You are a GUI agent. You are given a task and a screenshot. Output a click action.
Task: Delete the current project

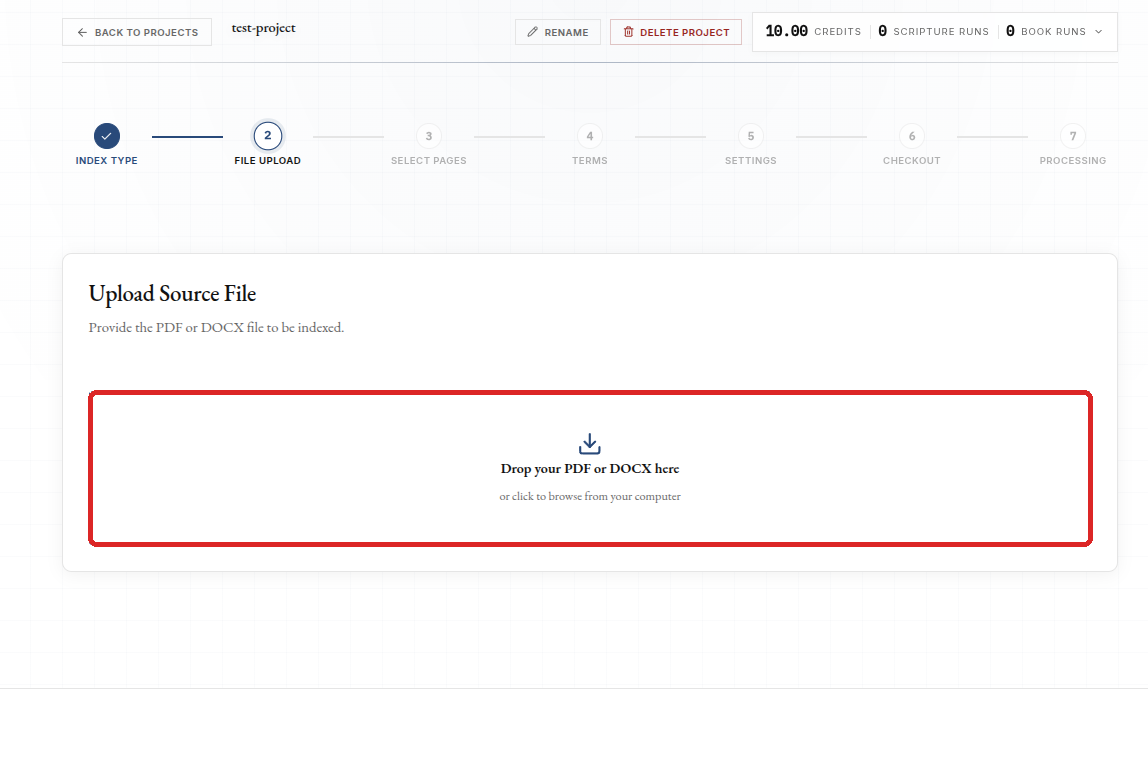pos(676,32)
